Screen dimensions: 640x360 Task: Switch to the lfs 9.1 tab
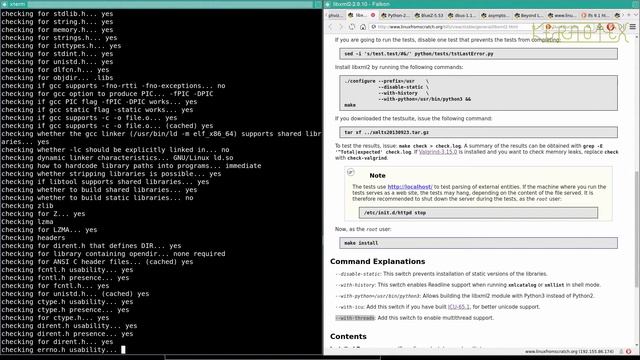pyautogui.click(x=596, y=15)
